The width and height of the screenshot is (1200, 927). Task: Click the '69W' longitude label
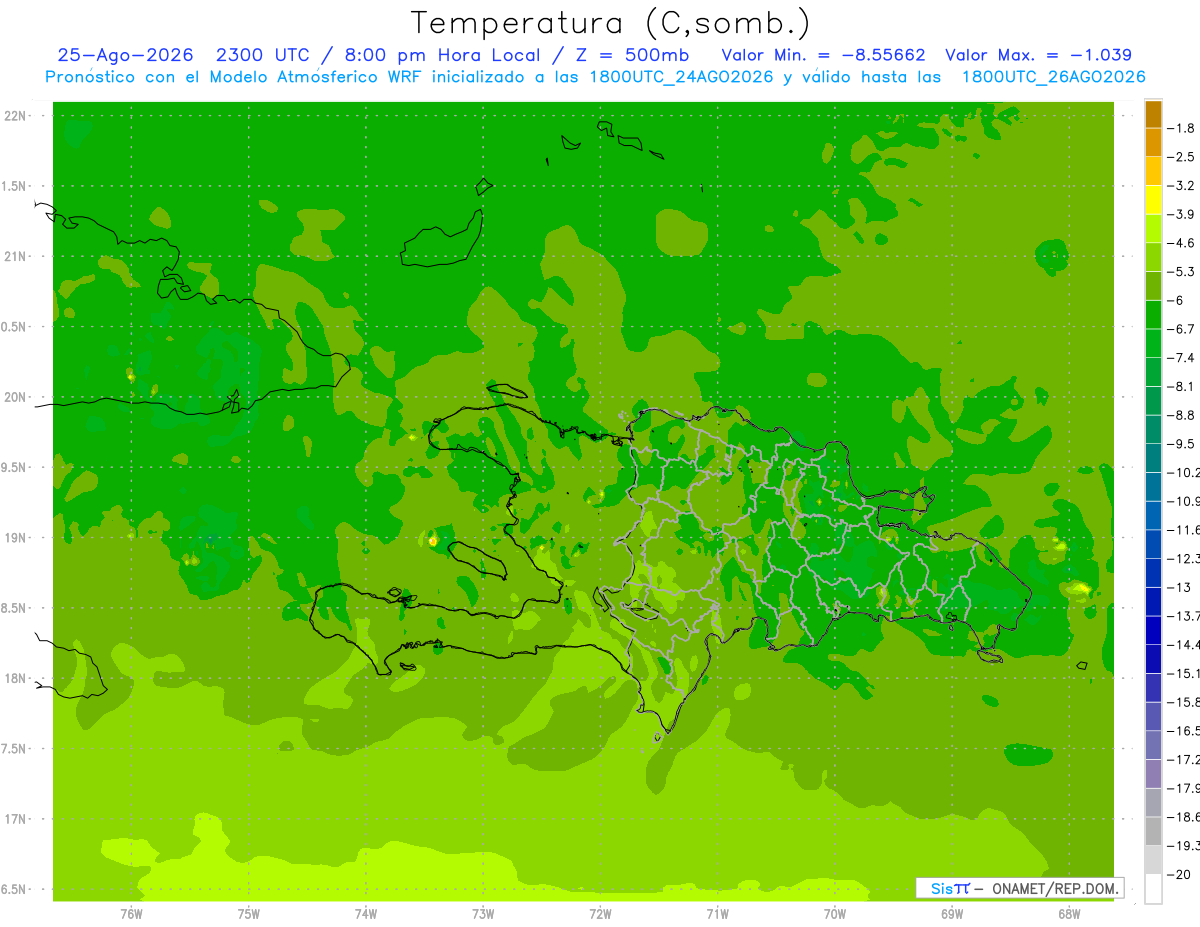[952, 914]
